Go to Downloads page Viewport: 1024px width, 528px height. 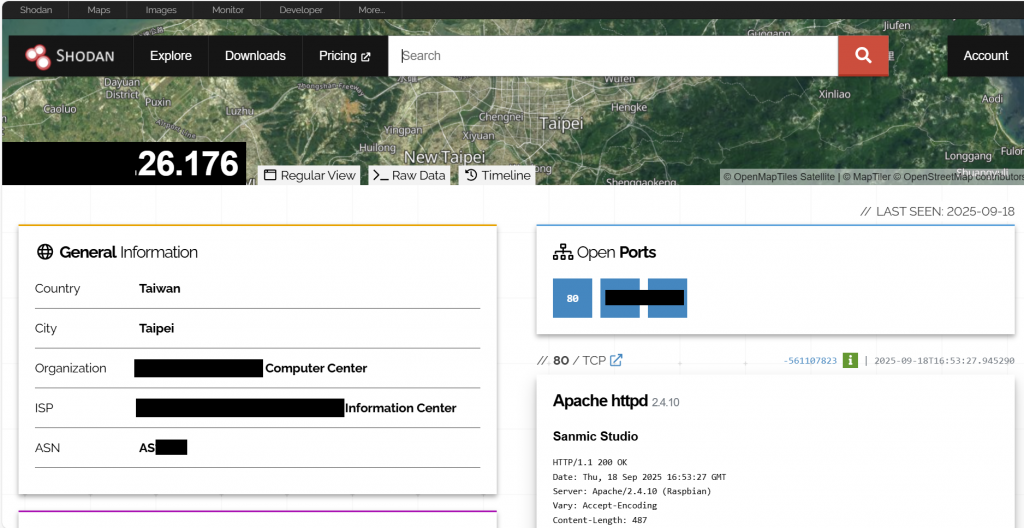tap(255, 56)
